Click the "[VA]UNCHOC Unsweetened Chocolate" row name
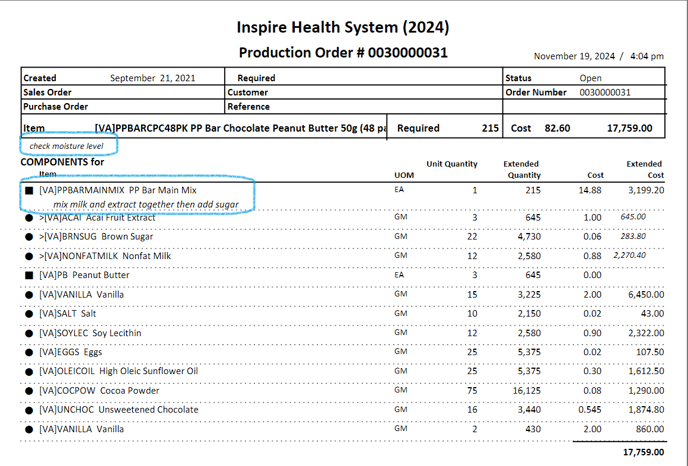 [119, 410]
